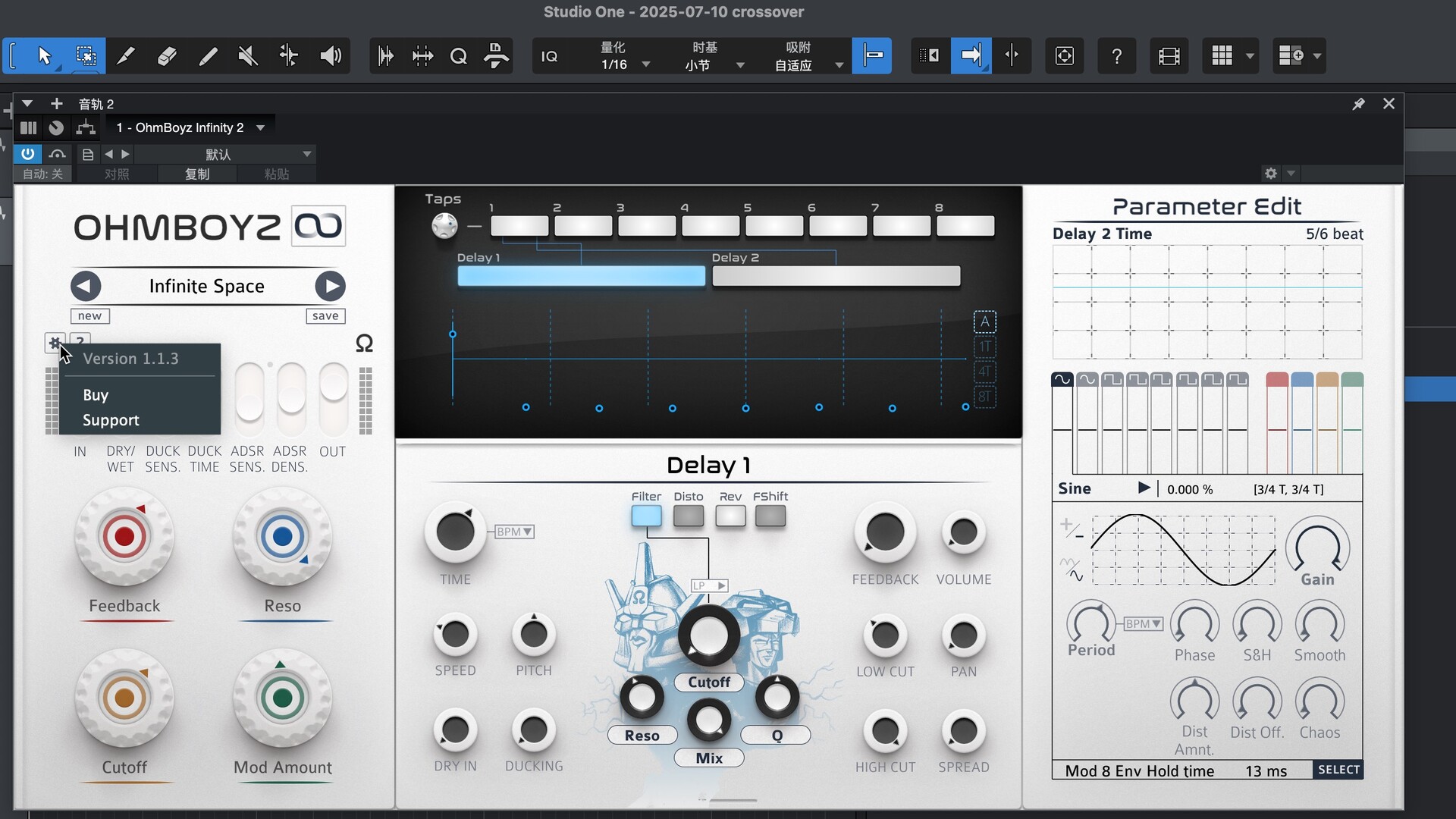Screen dimensions: 1456x819
Task: Select the Paint pencil tool
Action: [208, 55]
